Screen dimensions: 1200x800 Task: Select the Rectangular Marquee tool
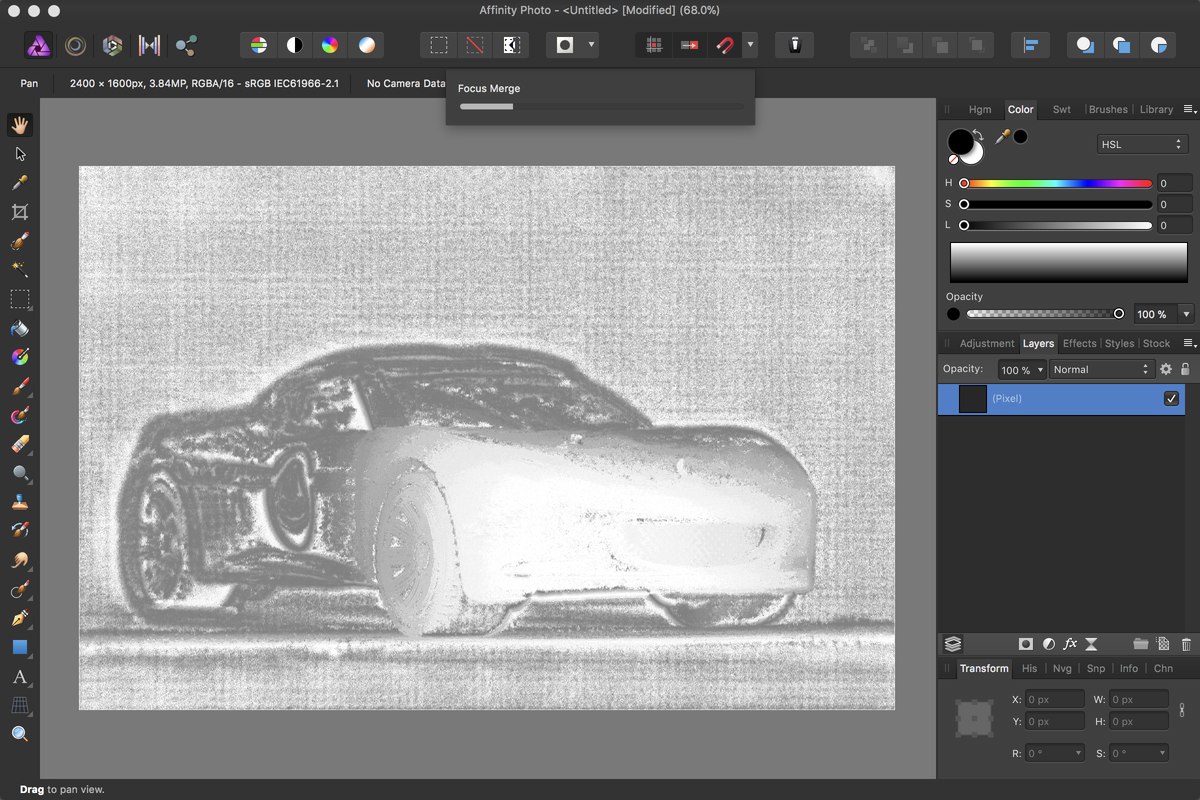tap(19, 299)
